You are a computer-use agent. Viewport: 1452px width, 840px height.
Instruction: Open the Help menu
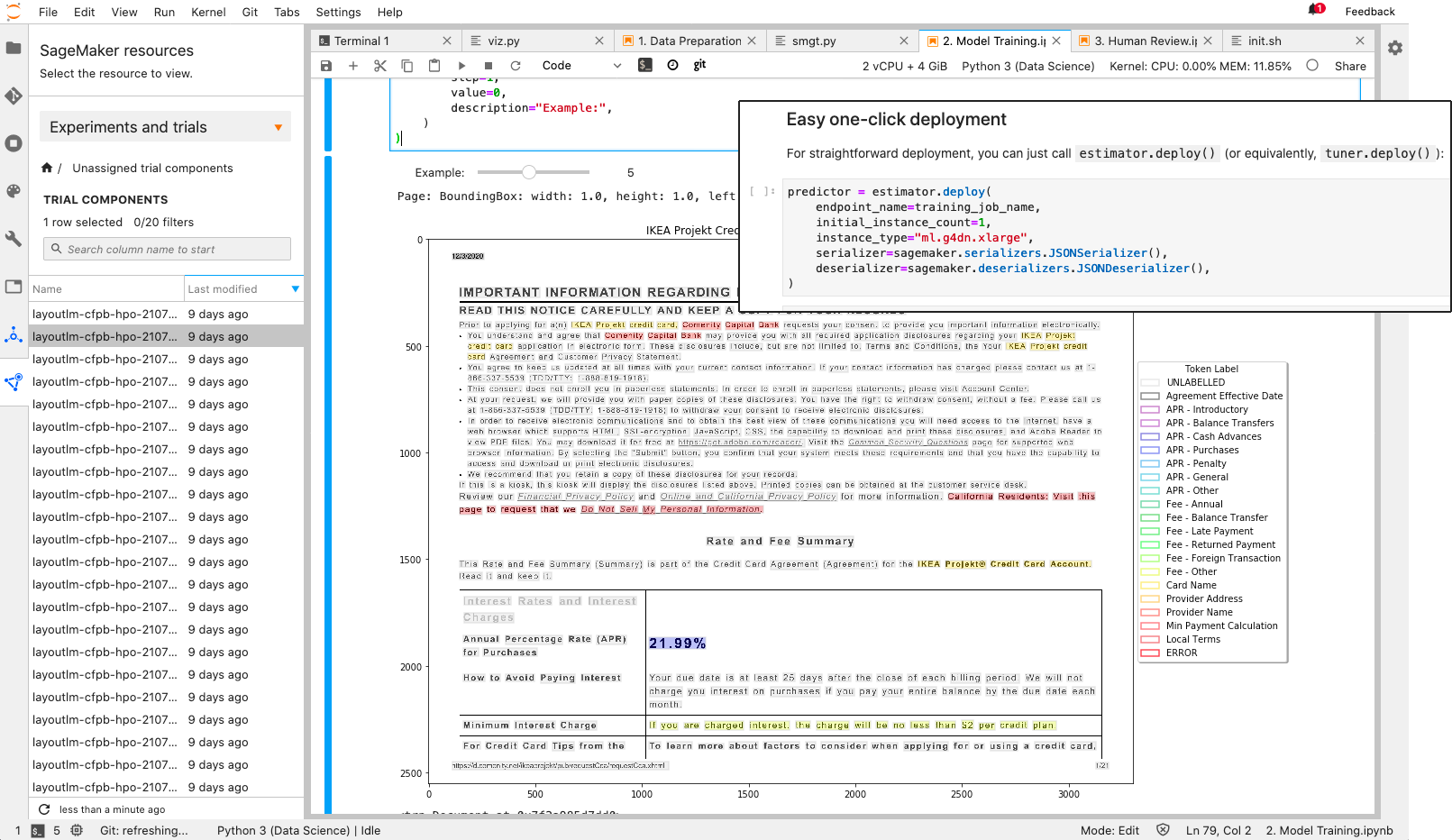tap(389, 12)
